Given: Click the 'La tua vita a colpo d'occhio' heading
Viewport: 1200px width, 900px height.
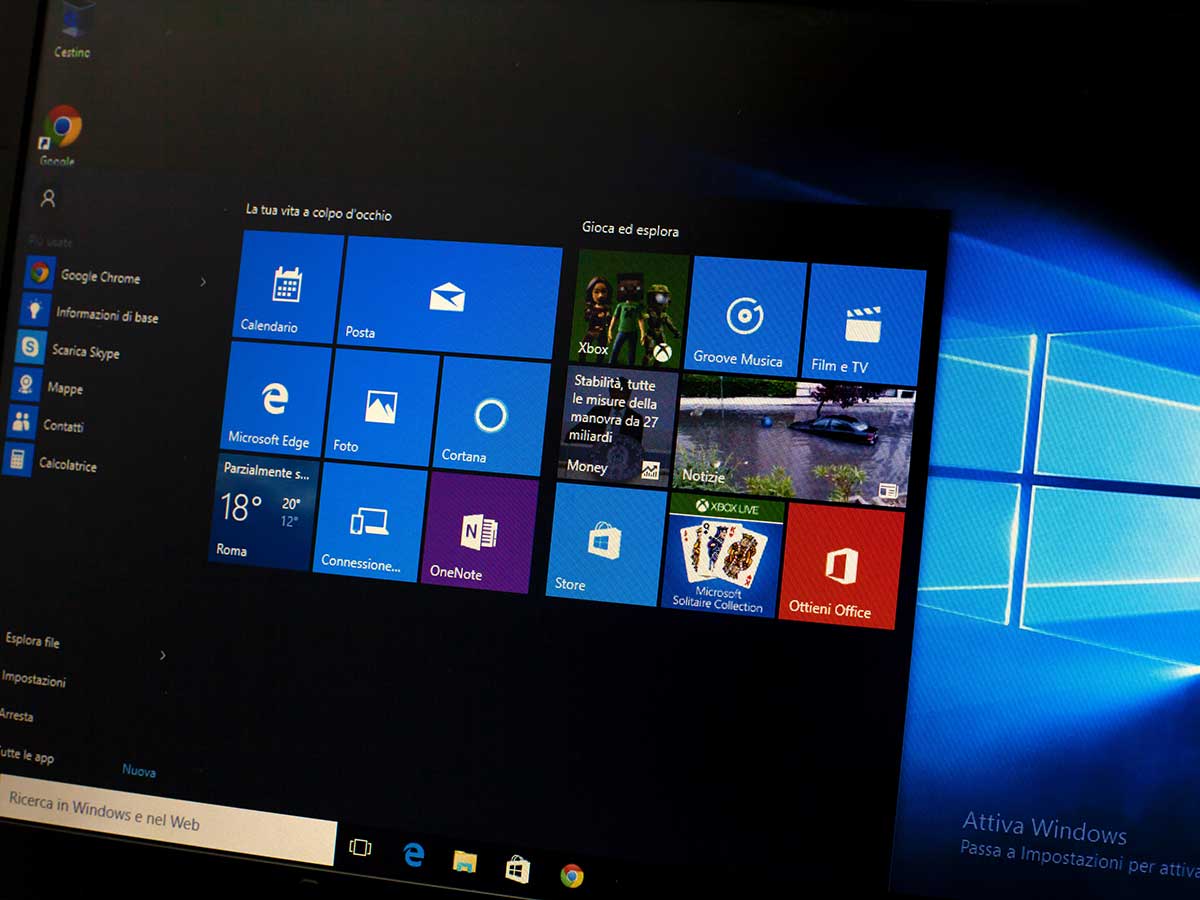Looking at the screenshot, I should 319,213.
